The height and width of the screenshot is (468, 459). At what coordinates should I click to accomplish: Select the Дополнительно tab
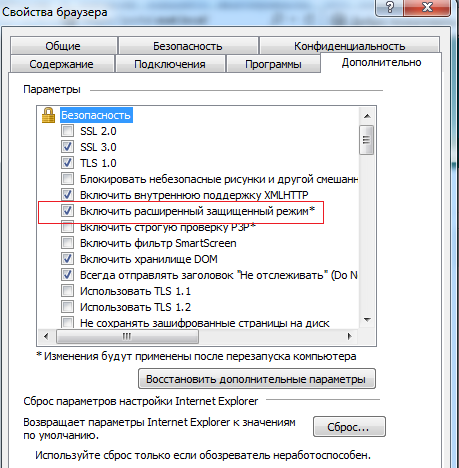[x=381, y=62]
